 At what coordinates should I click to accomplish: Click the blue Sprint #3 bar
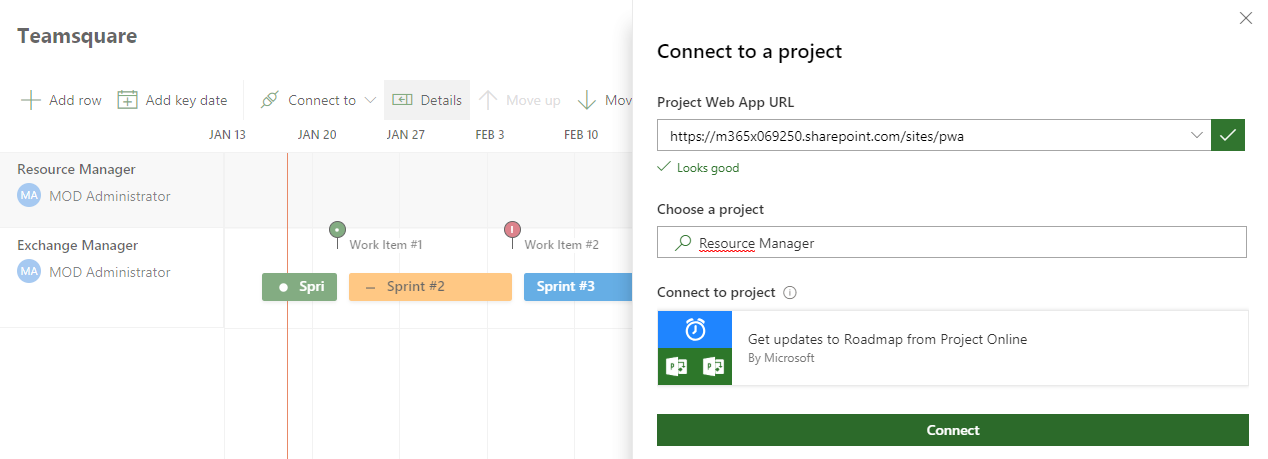point(577,287)
